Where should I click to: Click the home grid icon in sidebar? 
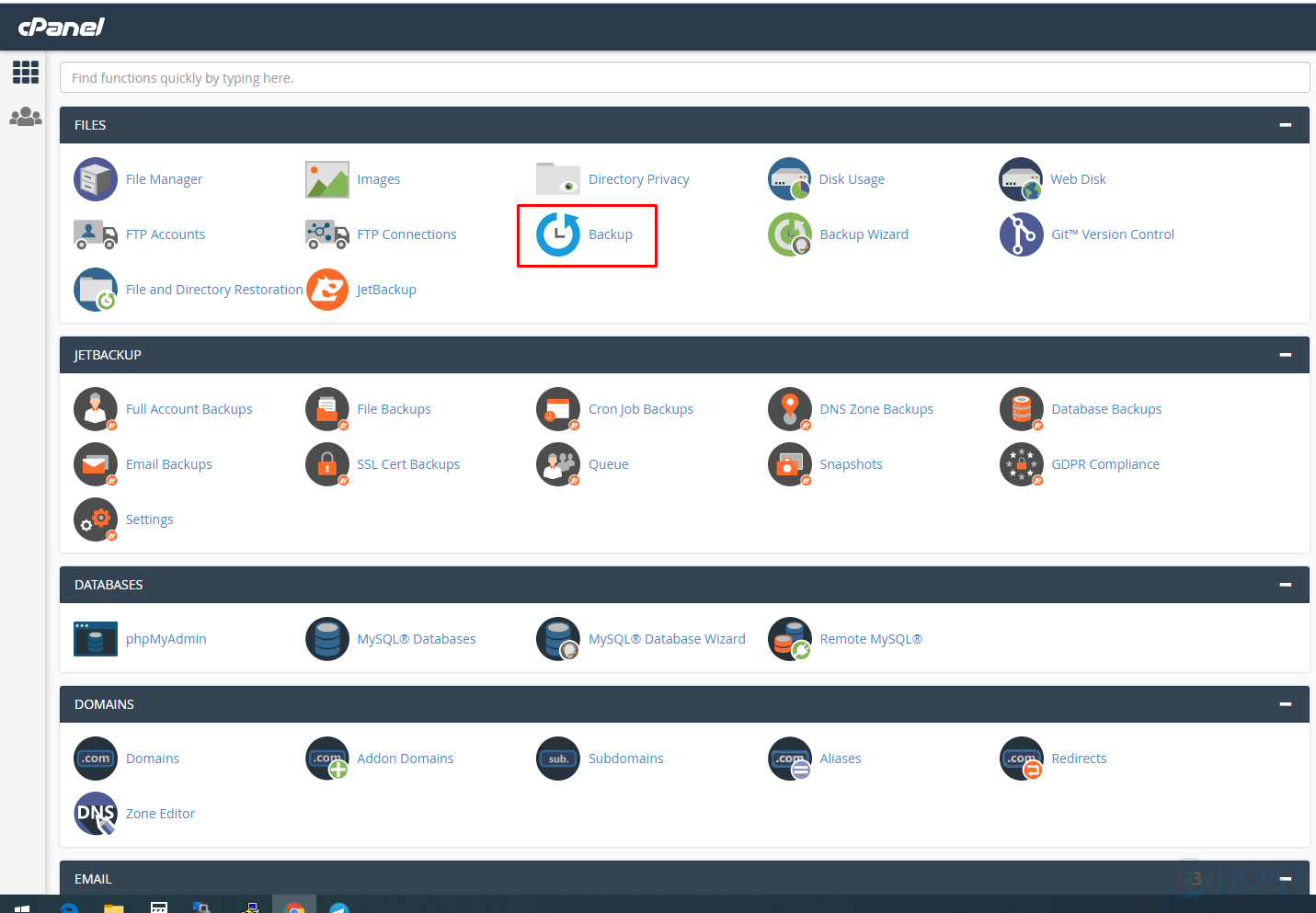26,72
